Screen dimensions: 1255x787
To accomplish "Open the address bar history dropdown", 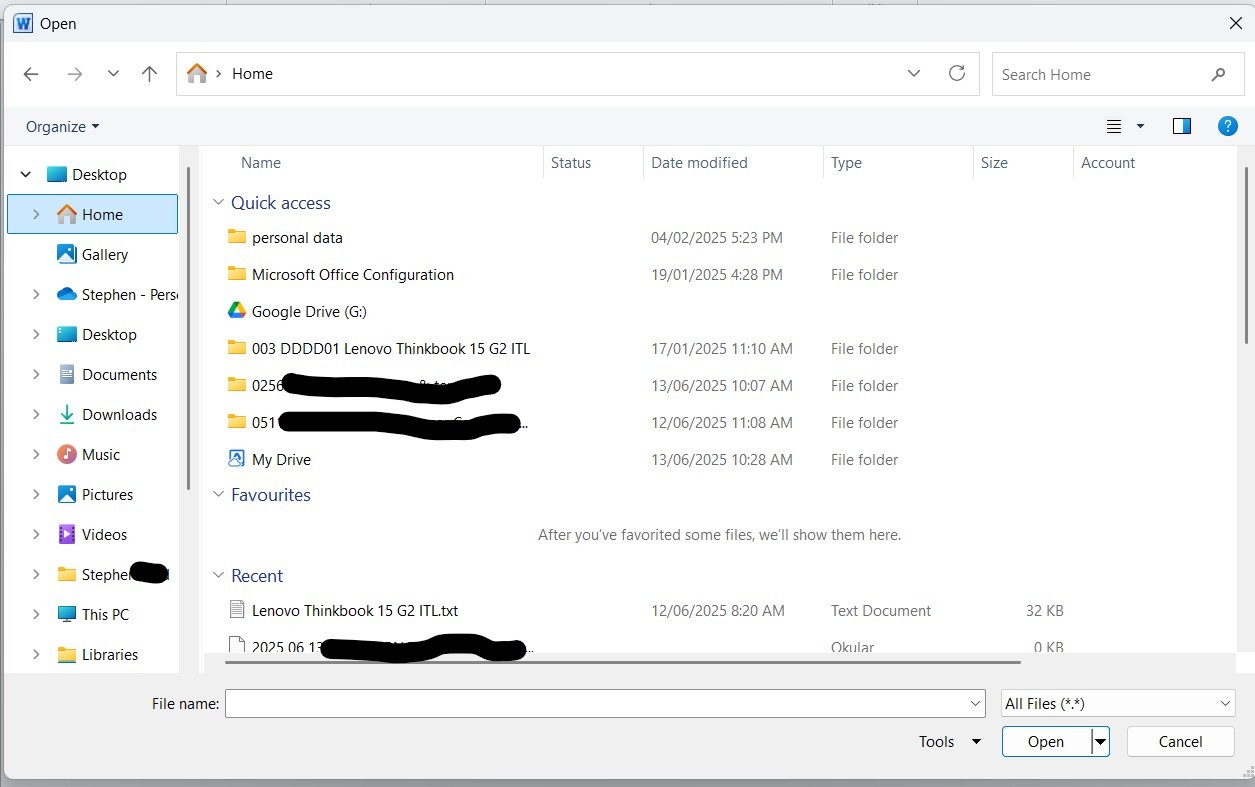I will coord(913,73).
